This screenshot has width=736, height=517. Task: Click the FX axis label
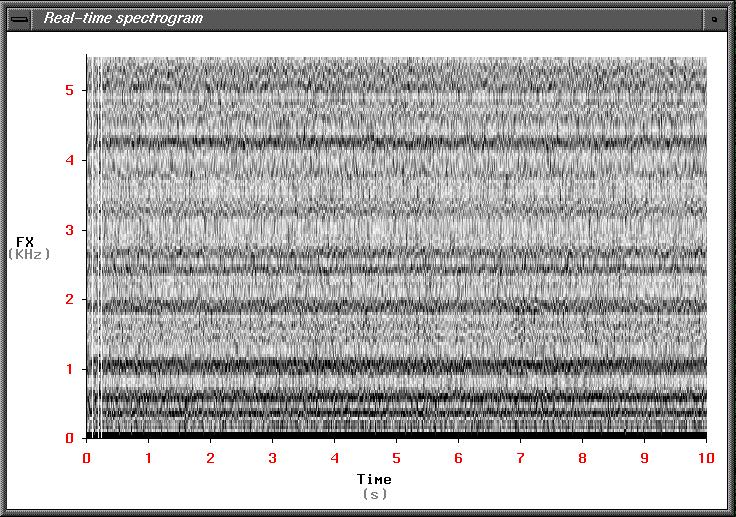pyautogui.click(x=25, y=242)
